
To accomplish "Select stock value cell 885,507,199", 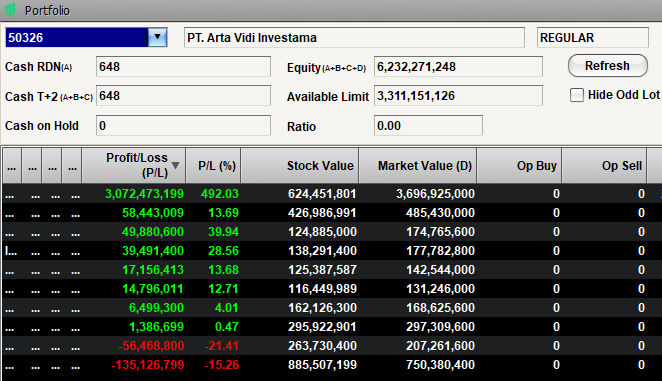I will [322, 365].
